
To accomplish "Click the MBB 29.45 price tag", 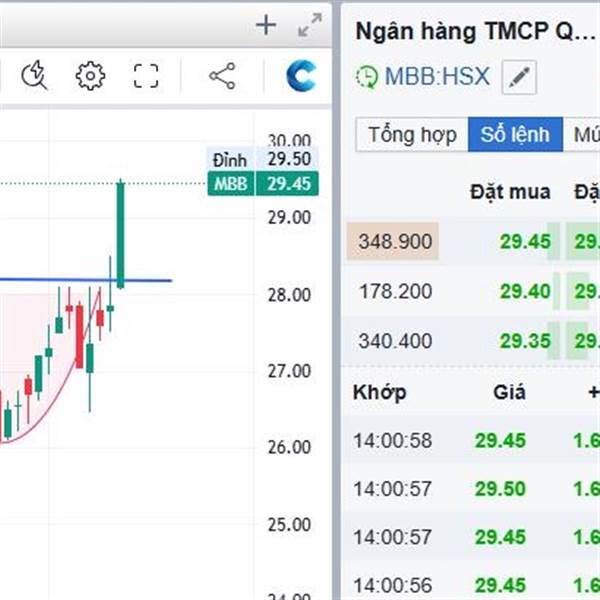I will click(x=263, y=184).
